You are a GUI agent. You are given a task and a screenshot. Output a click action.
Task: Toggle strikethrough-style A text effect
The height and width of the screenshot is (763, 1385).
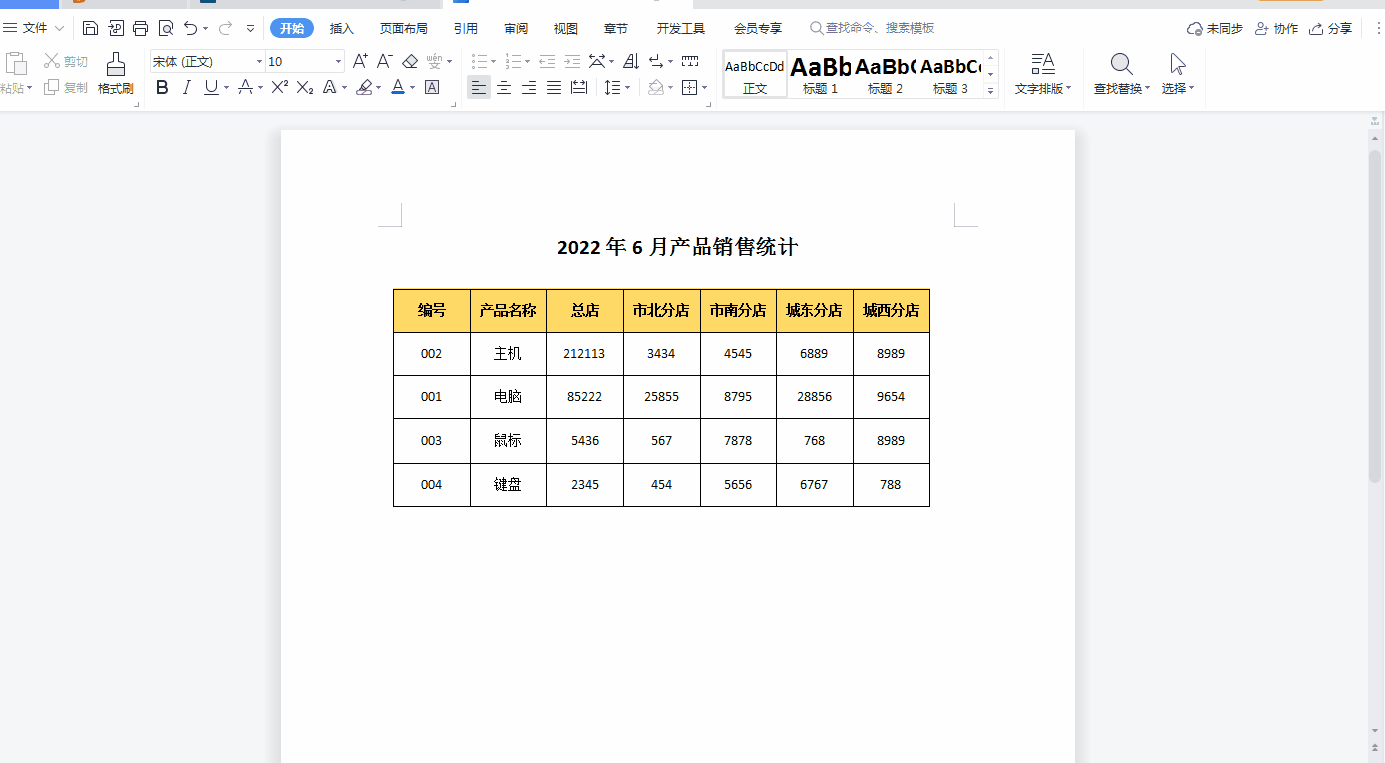(x=245, y=88)
